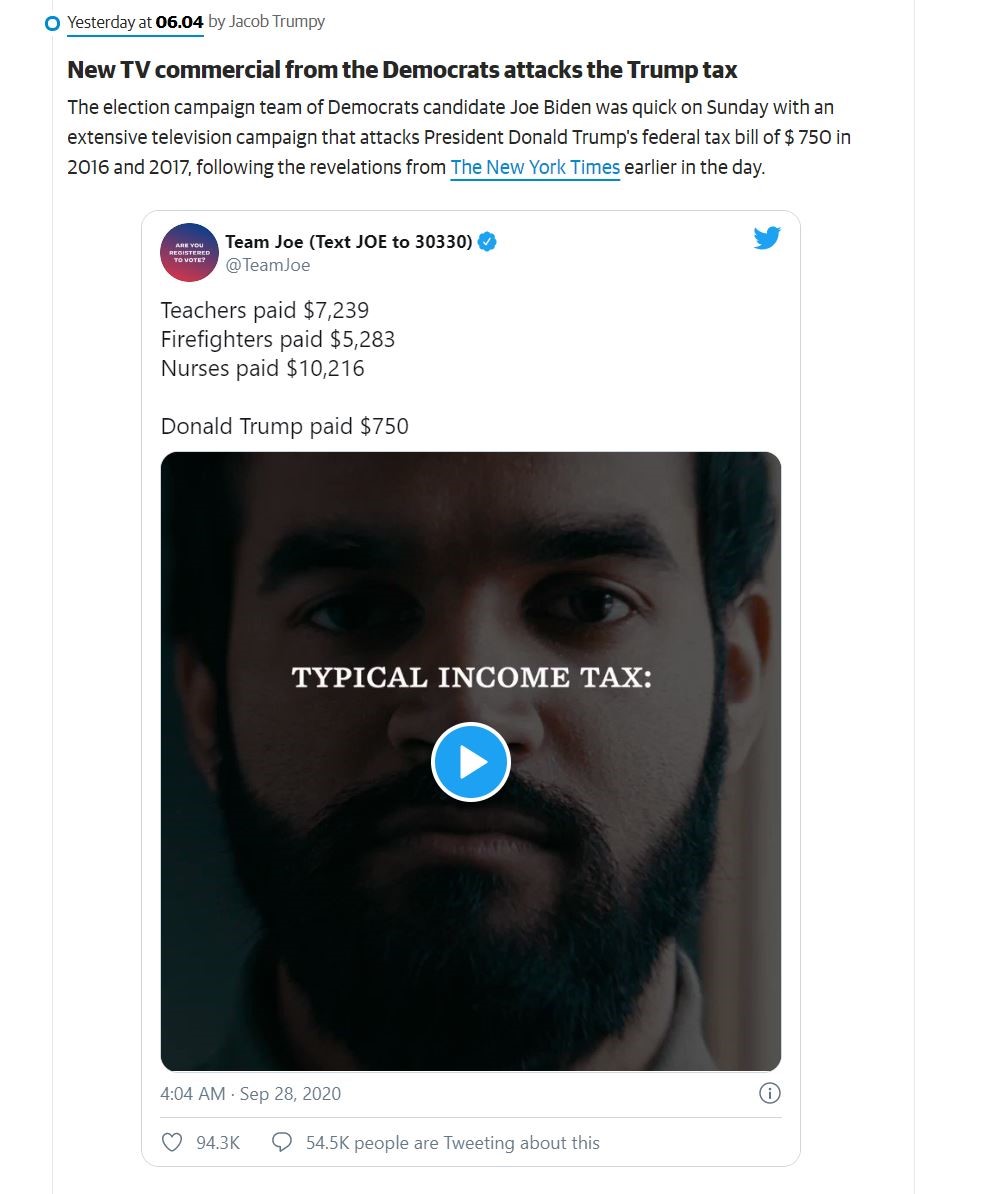
Task: Click the Twitter bird logo icon
Action: pos(767,238)
